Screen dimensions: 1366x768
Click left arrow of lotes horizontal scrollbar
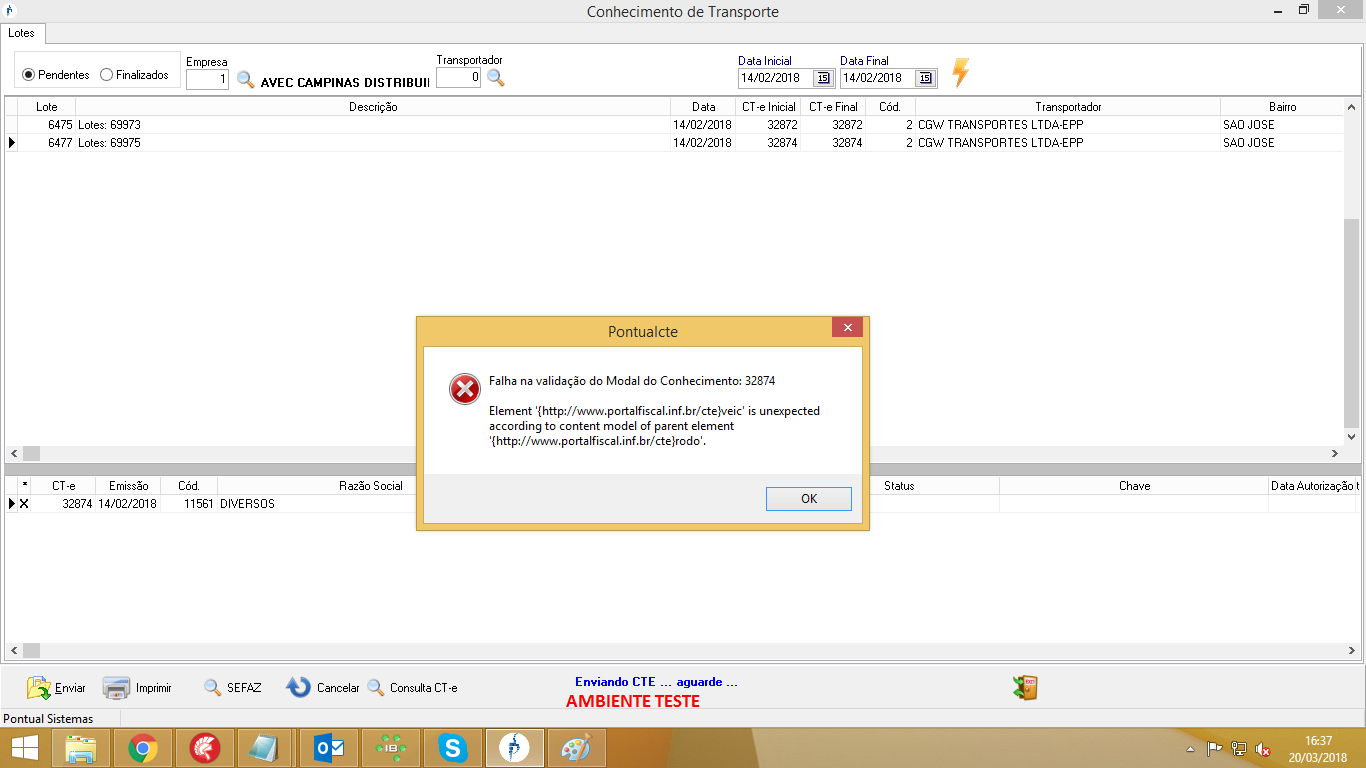tap(14, 453)
